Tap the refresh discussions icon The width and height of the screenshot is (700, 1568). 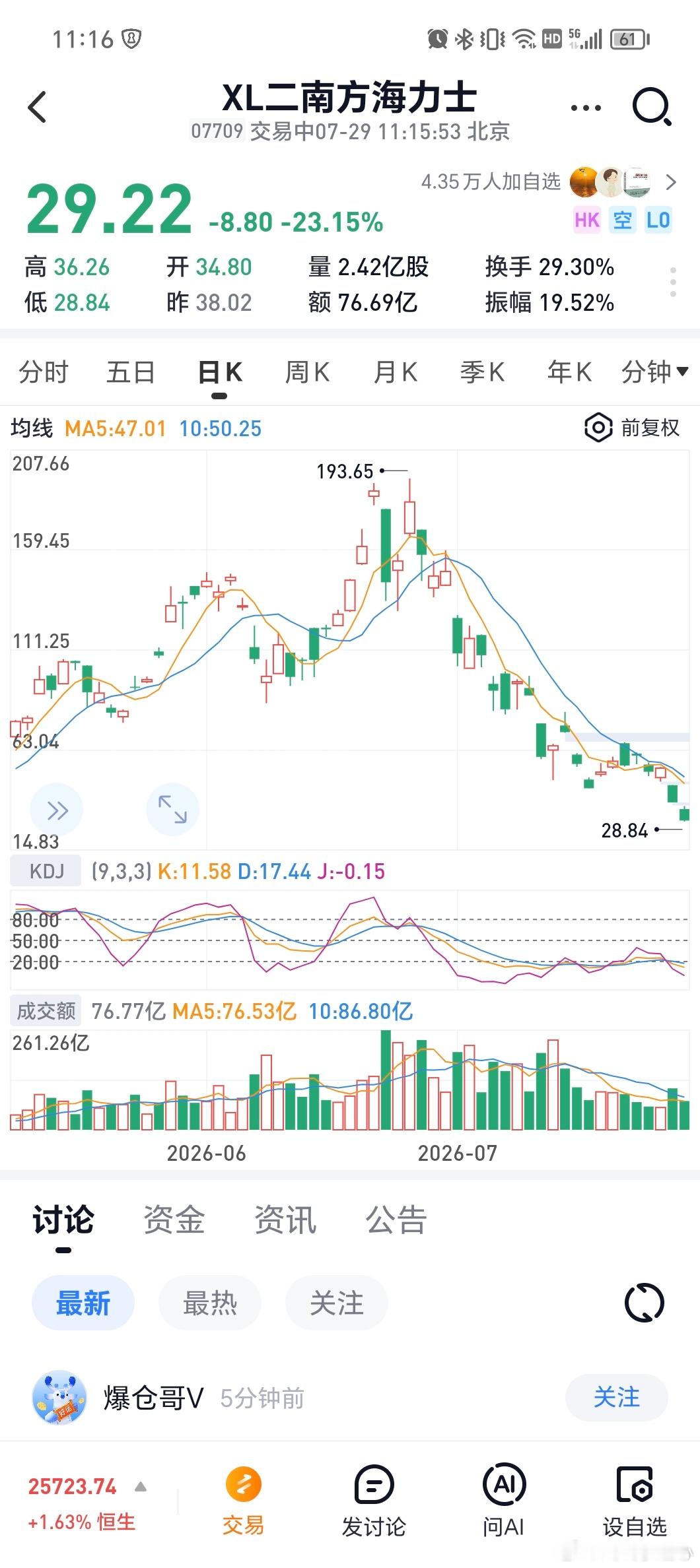645,1303
